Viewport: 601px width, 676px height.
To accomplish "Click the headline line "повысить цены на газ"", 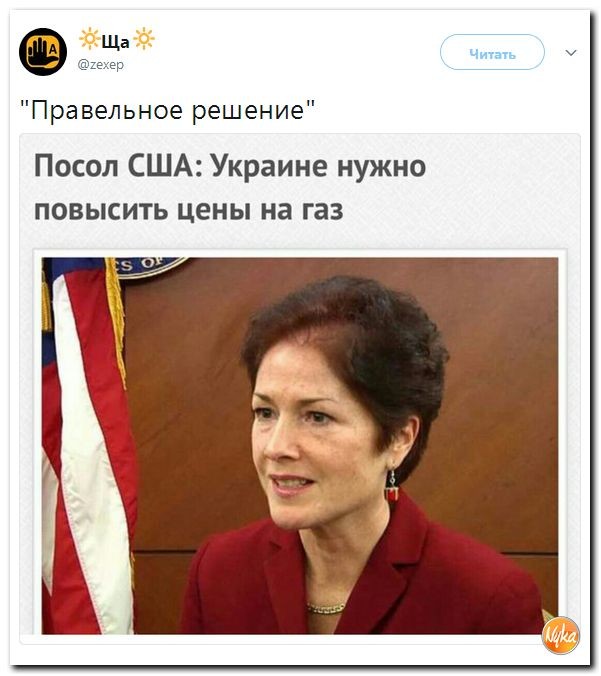I will click(188, 210).
